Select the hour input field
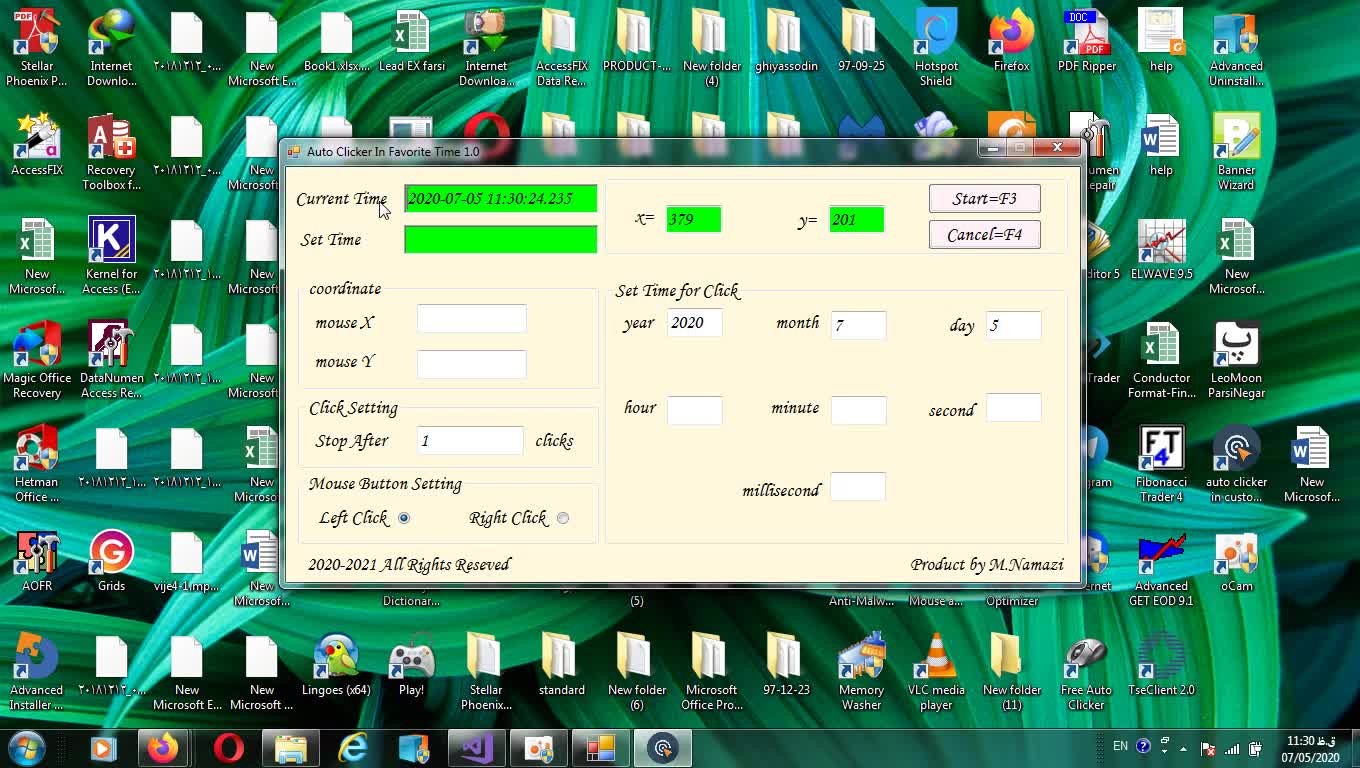1360x768 pixels. tap(694, 410)
